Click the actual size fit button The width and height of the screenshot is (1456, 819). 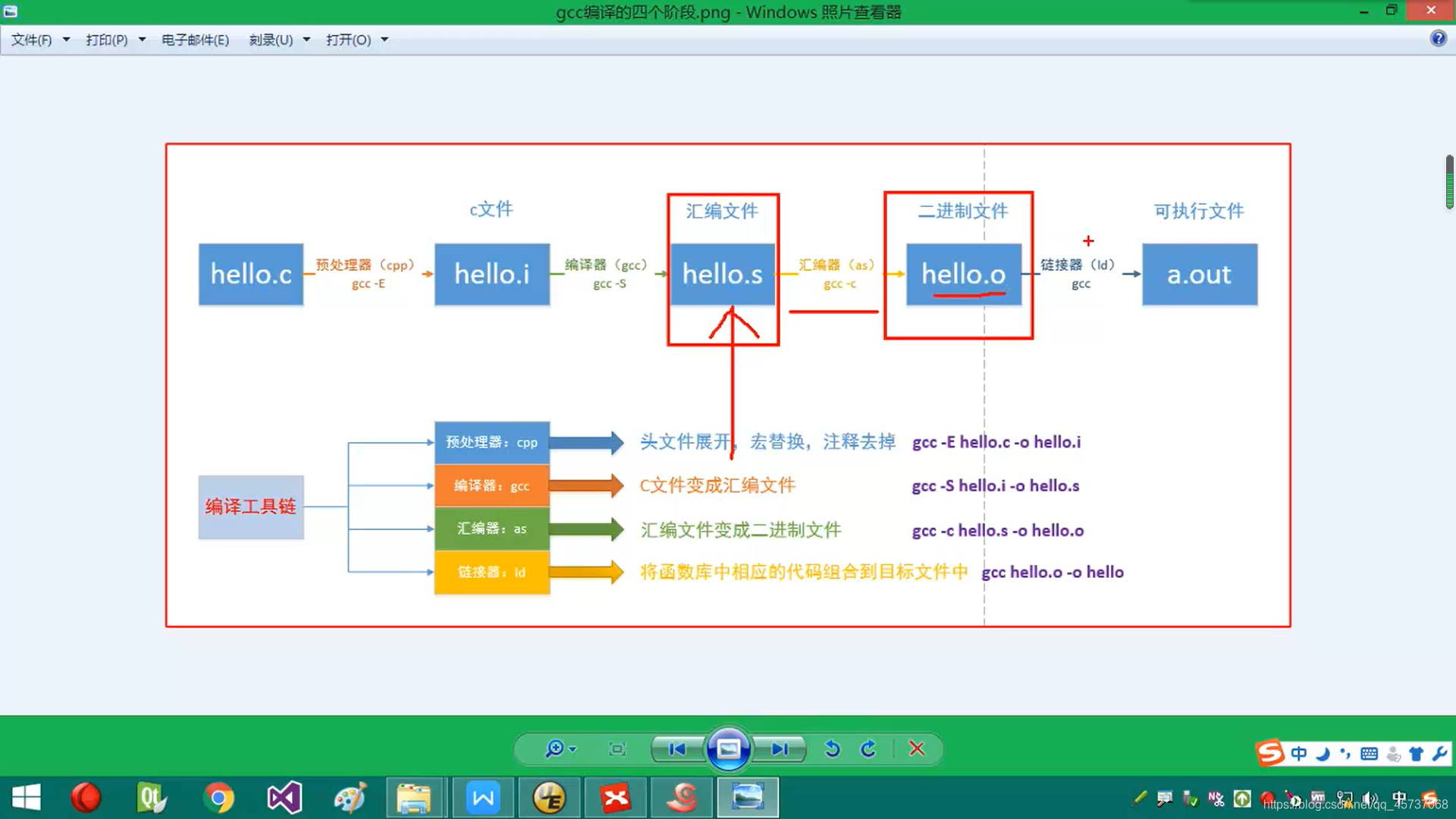[617, 749]
